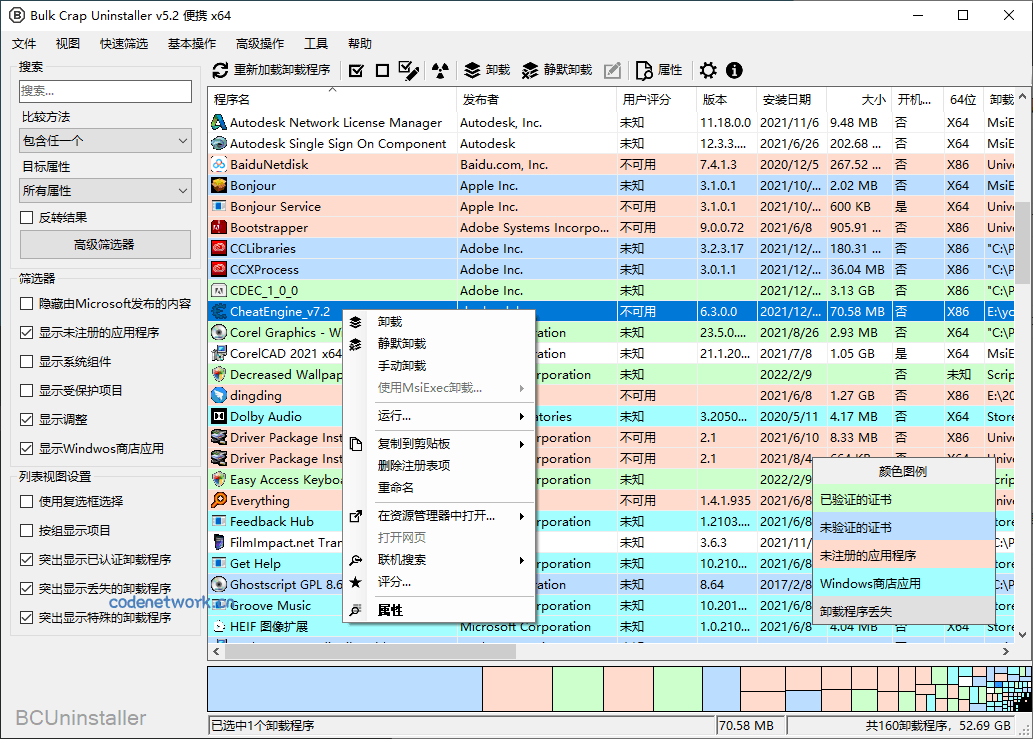
Task: Open the 包含任一 comparison method dropdown
Action: [x=104, y=140]
